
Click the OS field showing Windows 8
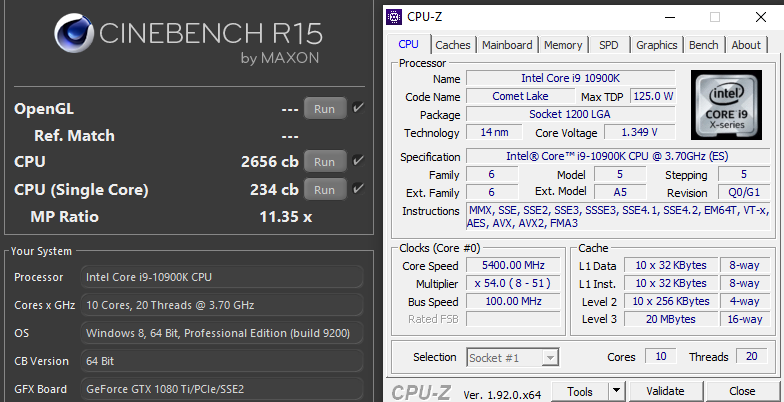[222, 333]
